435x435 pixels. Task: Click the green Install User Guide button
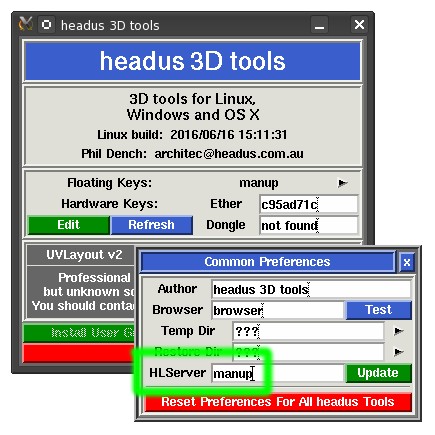click(x=79, y=333)
